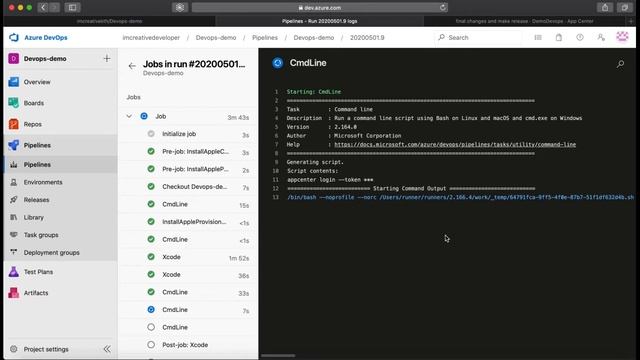Open imcreativedeveloper breadcrumb
640x360 pixels.
151,38
